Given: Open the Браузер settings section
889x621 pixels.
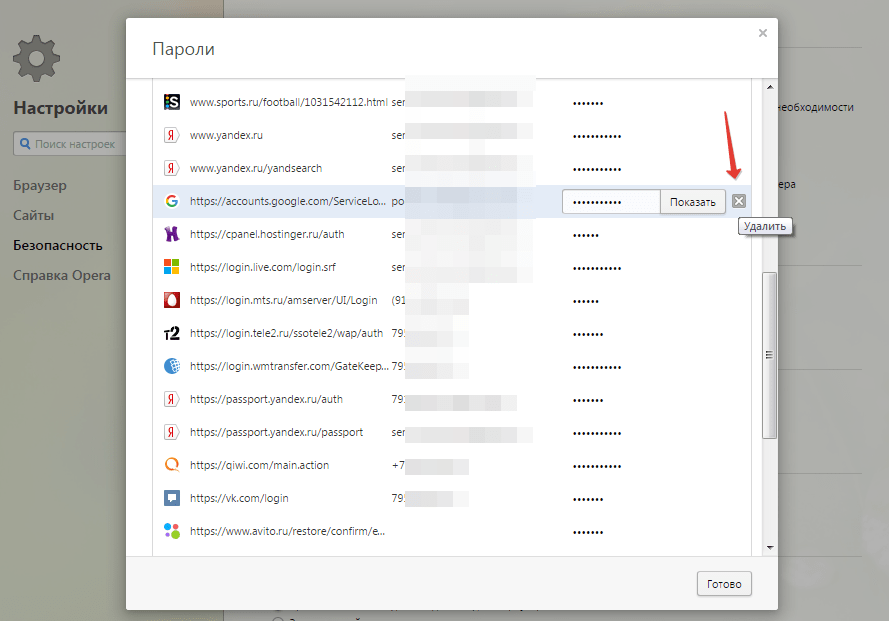Looking at the screenshot, I should [40, 185].
